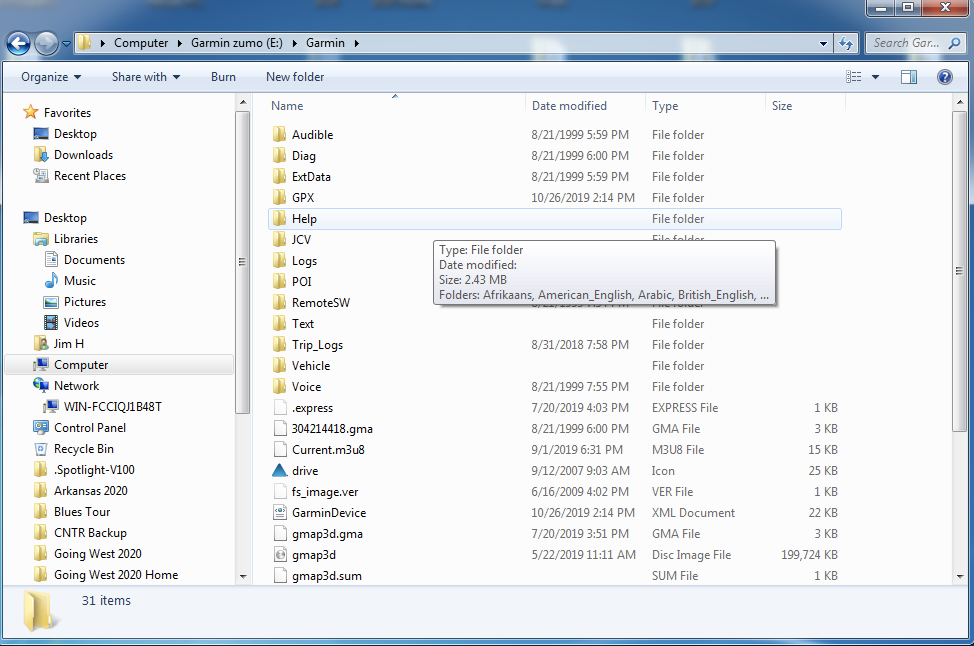Select the Jim H user folder
974x646 pixels.
68,343
